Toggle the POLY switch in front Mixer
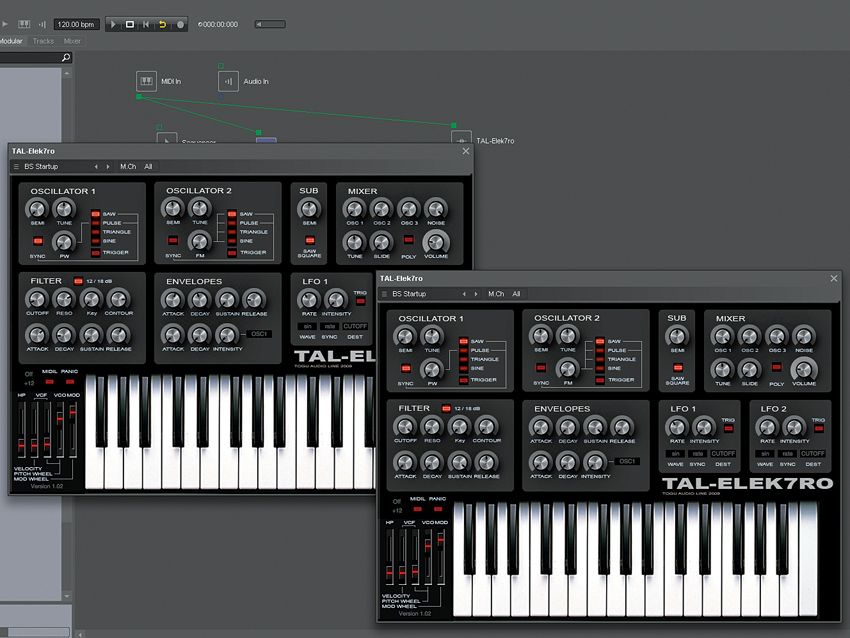Viewport: 850px width, 638px height. pyautogui.click(x=776, y=368)
